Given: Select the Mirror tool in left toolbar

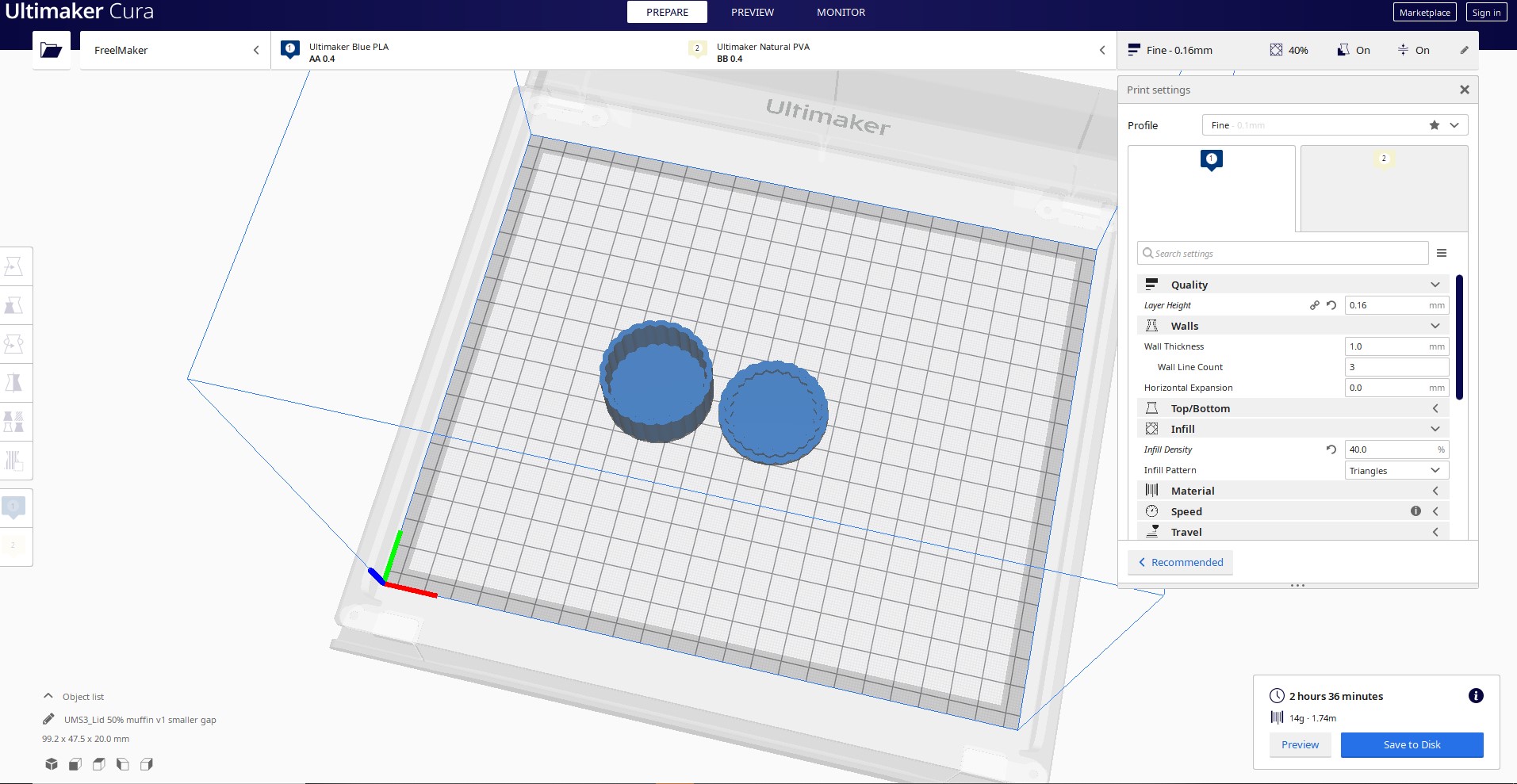Looking at the screenshot, I should [x=14, y=383].
